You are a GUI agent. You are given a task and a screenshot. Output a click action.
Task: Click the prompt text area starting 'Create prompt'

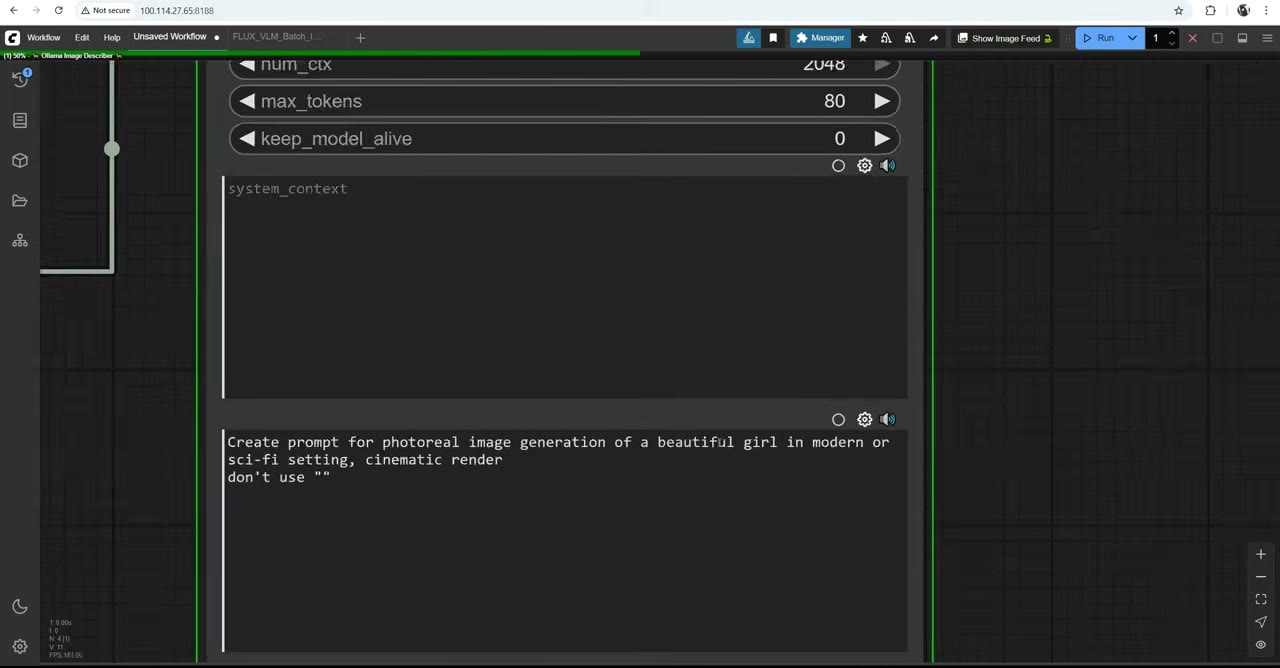tap(565, 541)
